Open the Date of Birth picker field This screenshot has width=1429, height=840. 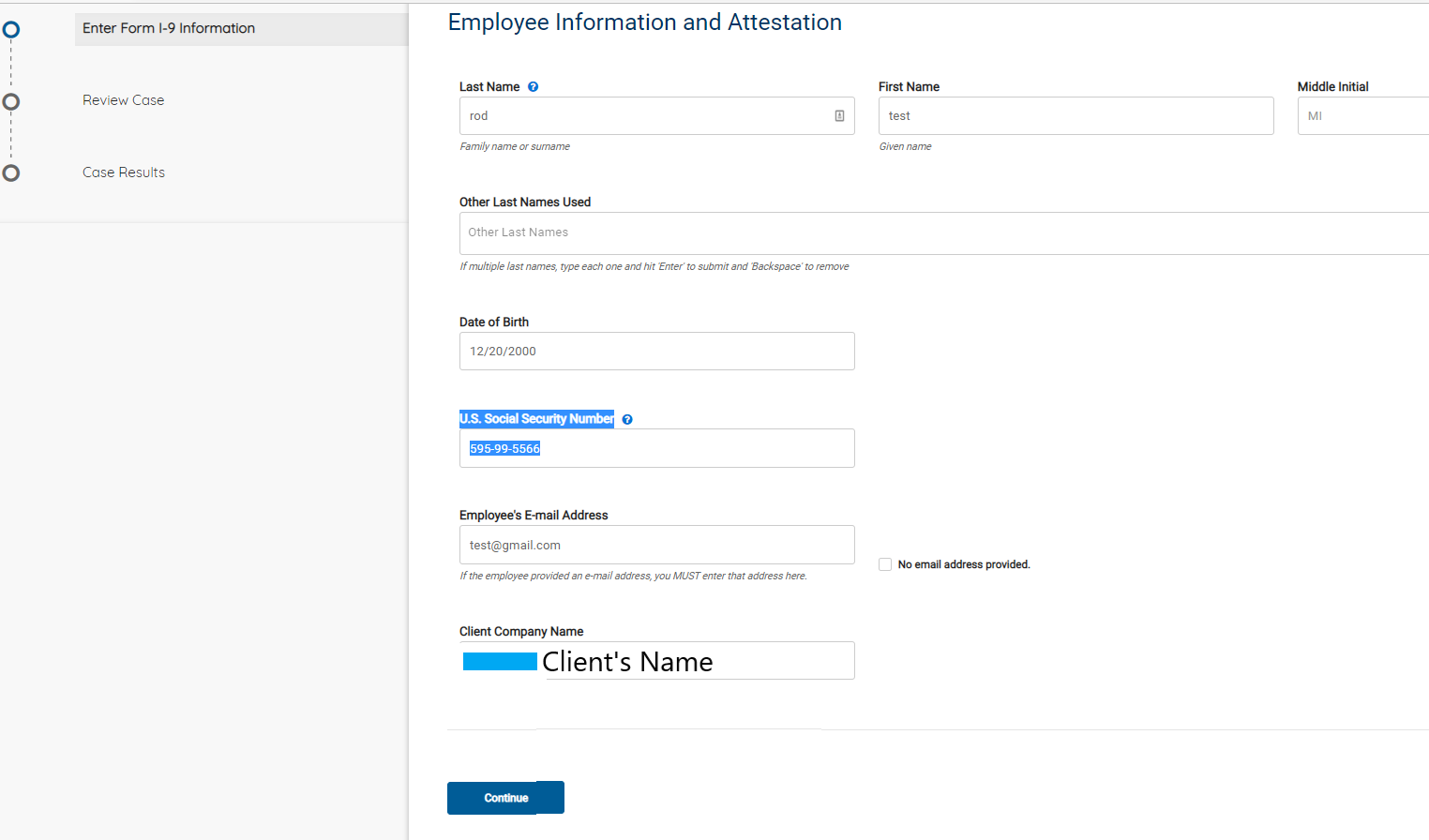tap(656, 351)
